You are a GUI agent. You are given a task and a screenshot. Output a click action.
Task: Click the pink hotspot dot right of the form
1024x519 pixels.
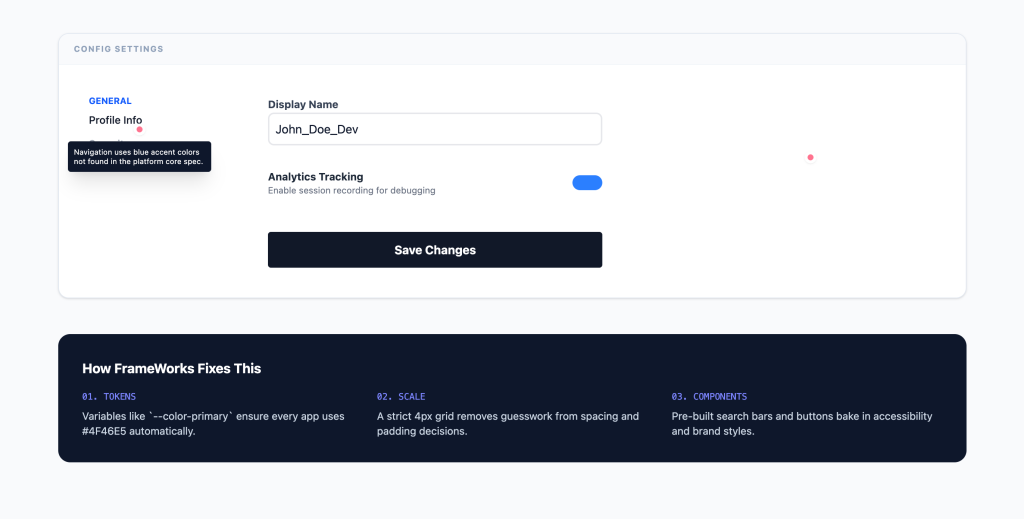(x=810, y=157)
